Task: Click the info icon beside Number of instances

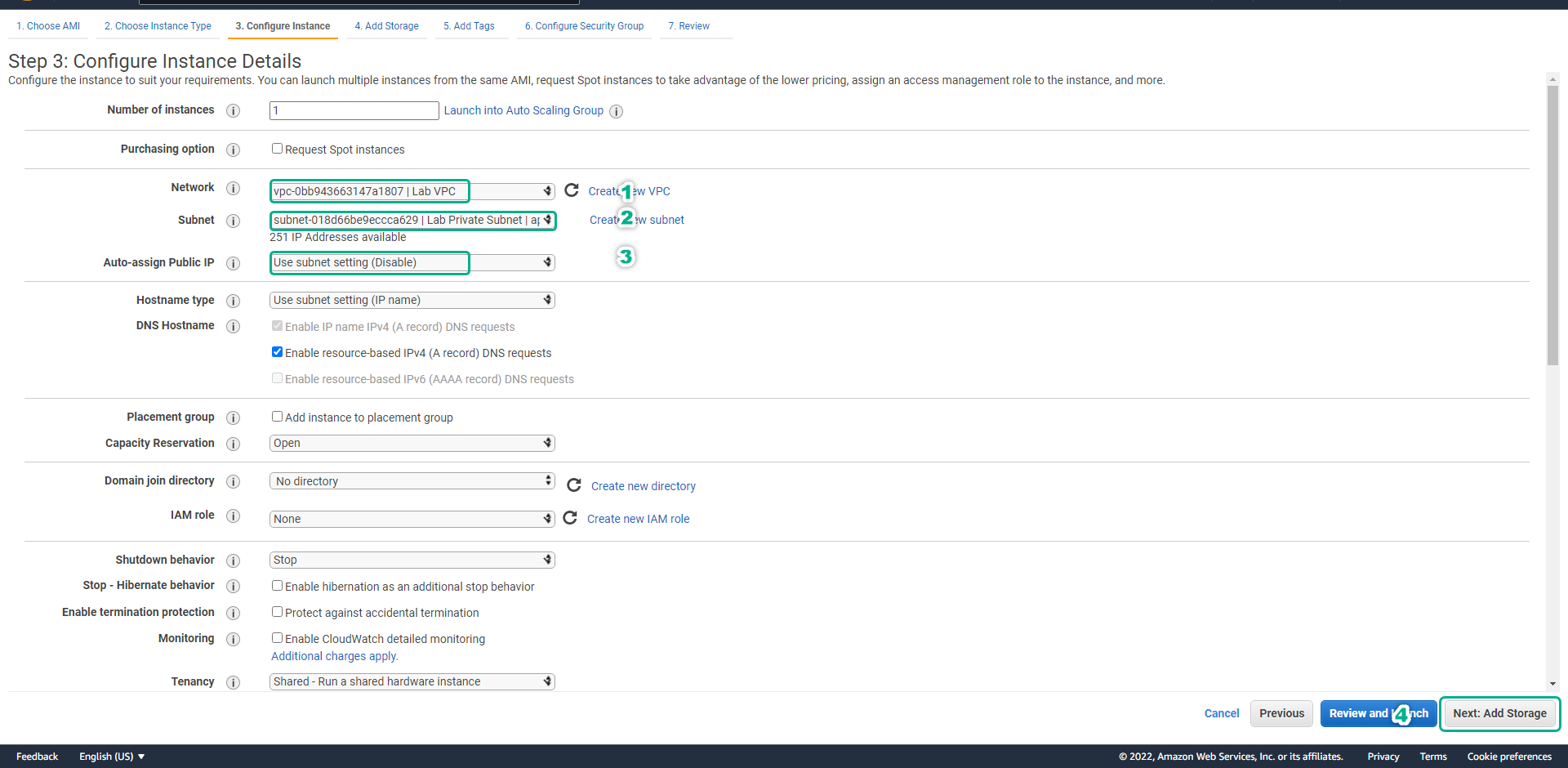Action: point(233,110)
